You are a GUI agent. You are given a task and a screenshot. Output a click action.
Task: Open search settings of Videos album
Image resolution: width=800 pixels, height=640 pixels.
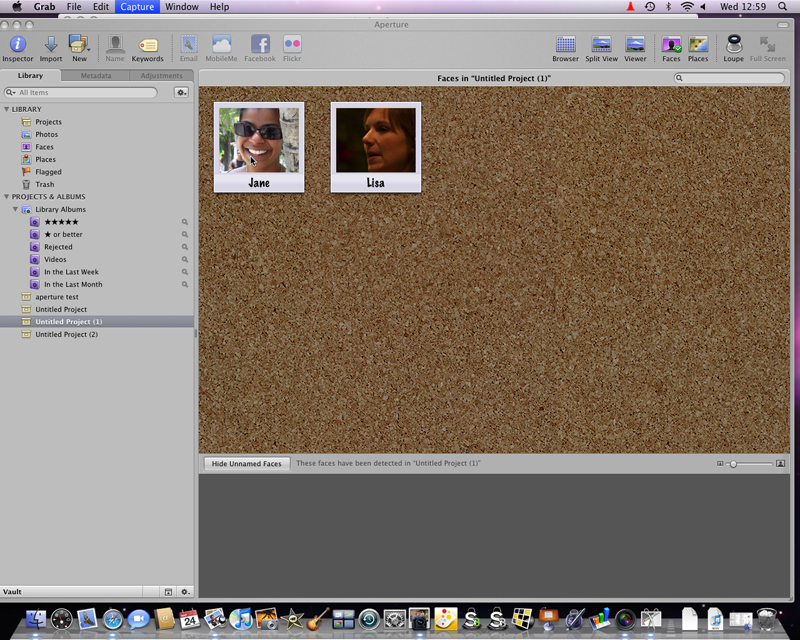tap(185, 259)
